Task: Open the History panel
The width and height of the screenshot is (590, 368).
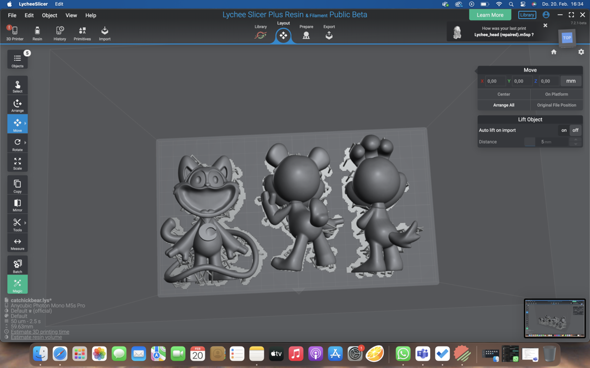Action: (59, 33)
